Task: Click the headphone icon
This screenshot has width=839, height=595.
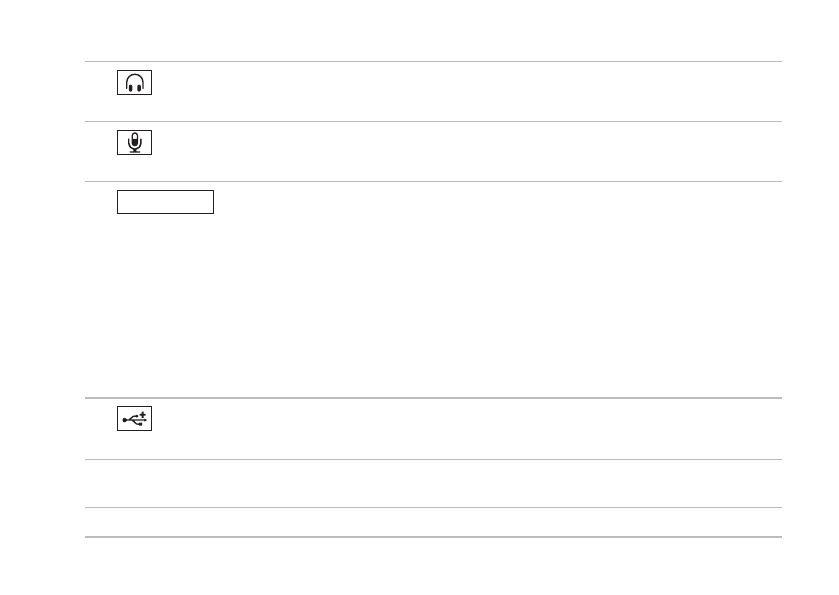Action: click(x=135, y=83)
